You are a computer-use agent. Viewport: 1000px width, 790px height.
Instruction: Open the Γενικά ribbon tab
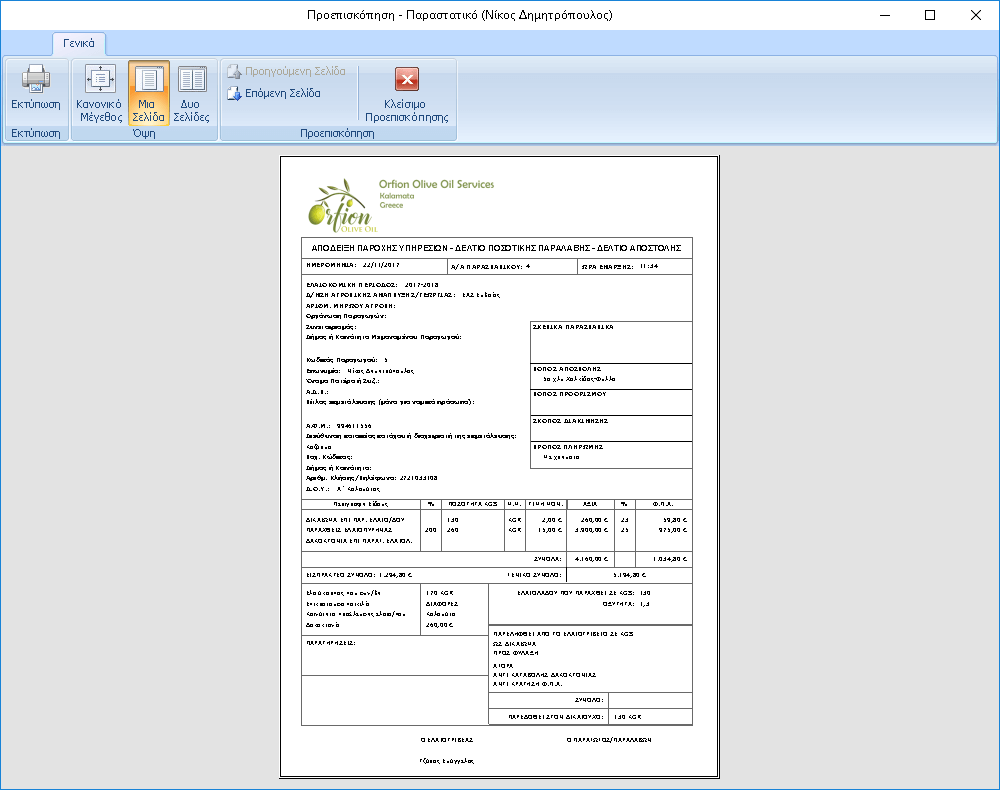[79, 44]
